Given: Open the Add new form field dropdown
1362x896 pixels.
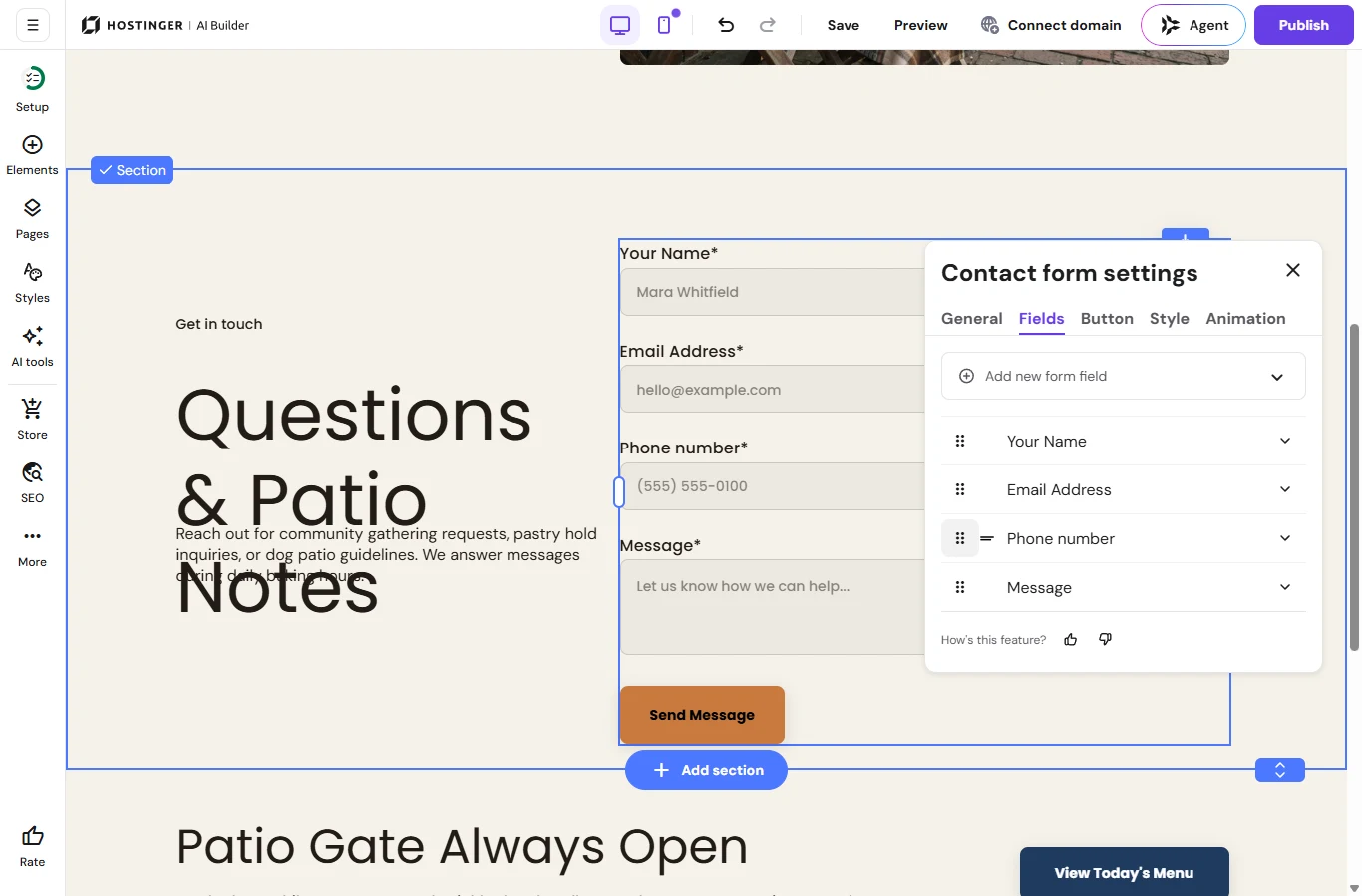Looking at the screenshot, I should [x=1124, y=376].
